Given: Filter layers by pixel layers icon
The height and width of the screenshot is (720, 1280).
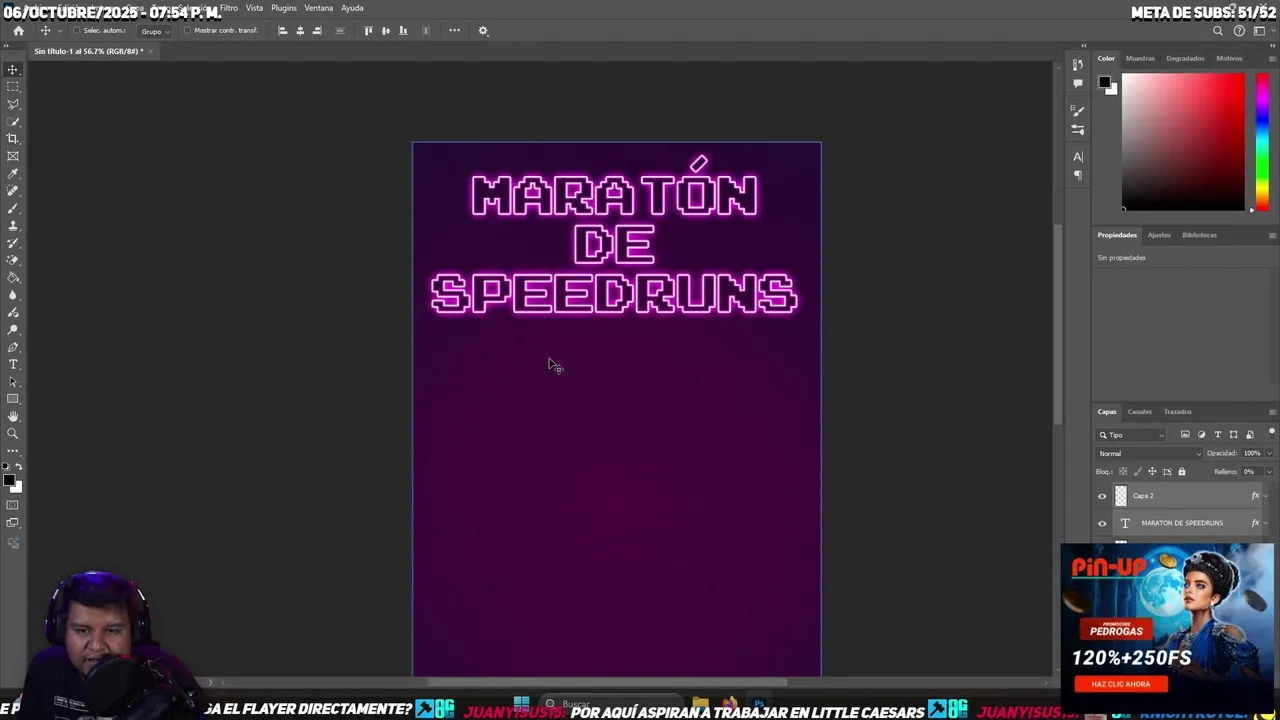Looking at the screenshot, I should (1185, 435).
